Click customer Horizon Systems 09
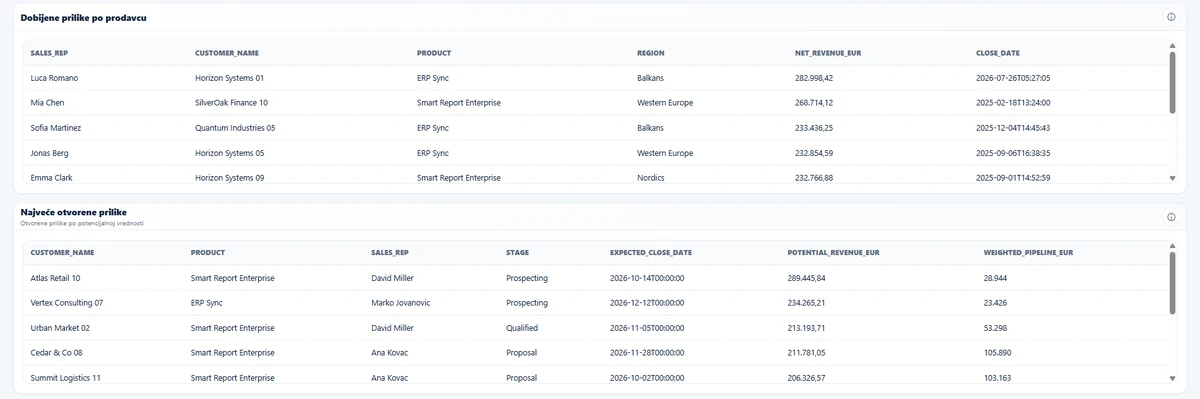The width and height of the screenshot is (1200, 399). point(229,178)
